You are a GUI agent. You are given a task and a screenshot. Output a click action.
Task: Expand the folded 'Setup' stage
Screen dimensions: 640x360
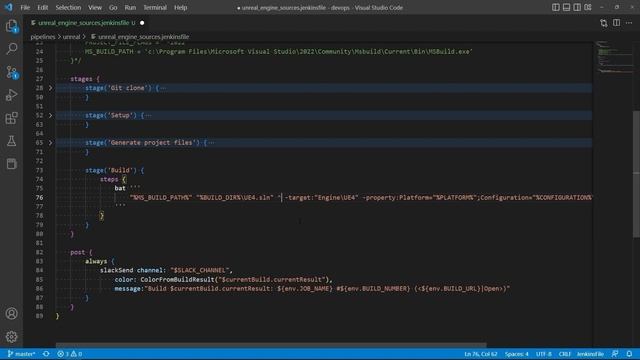click(51, 115)
